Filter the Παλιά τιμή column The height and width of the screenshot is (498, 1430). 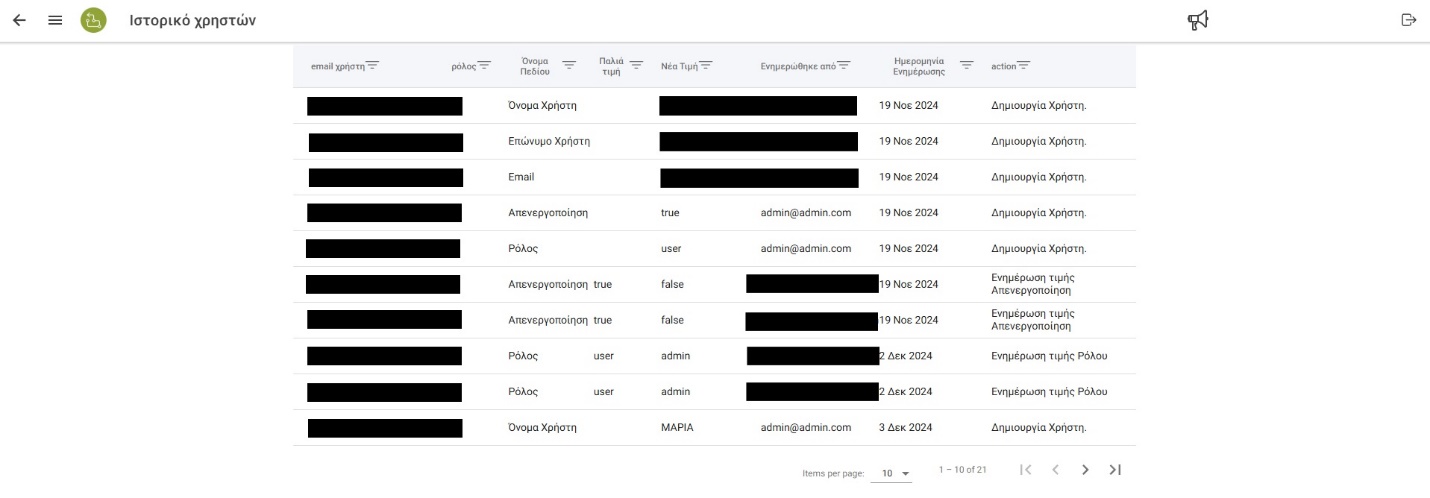636,66
